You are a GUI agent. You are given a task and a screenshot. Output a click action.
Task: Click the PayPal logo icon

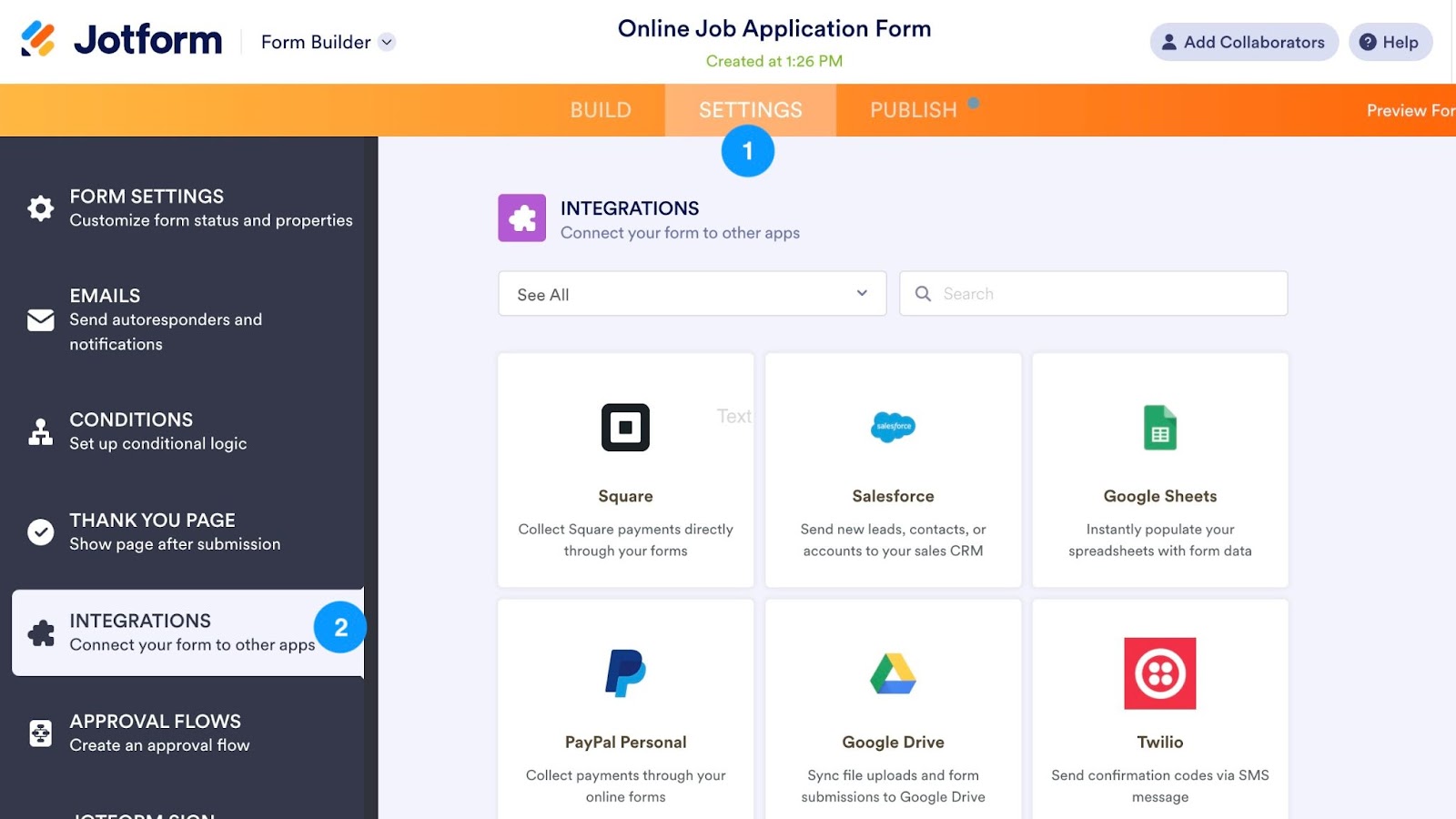tap(626, 673)
